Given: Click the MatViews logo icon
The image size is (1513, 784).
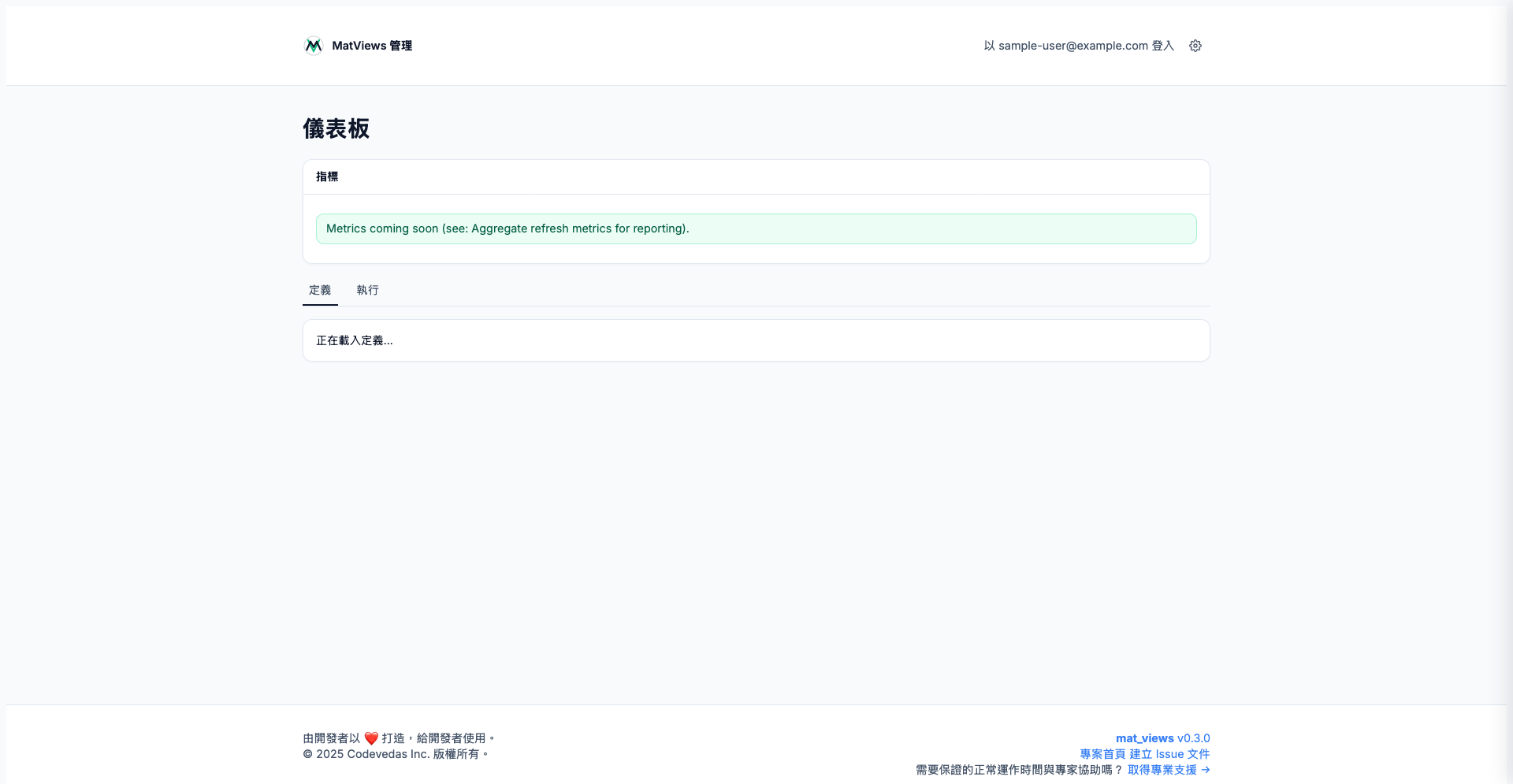Looking at the screenshot, I should (x=313, y=46).
